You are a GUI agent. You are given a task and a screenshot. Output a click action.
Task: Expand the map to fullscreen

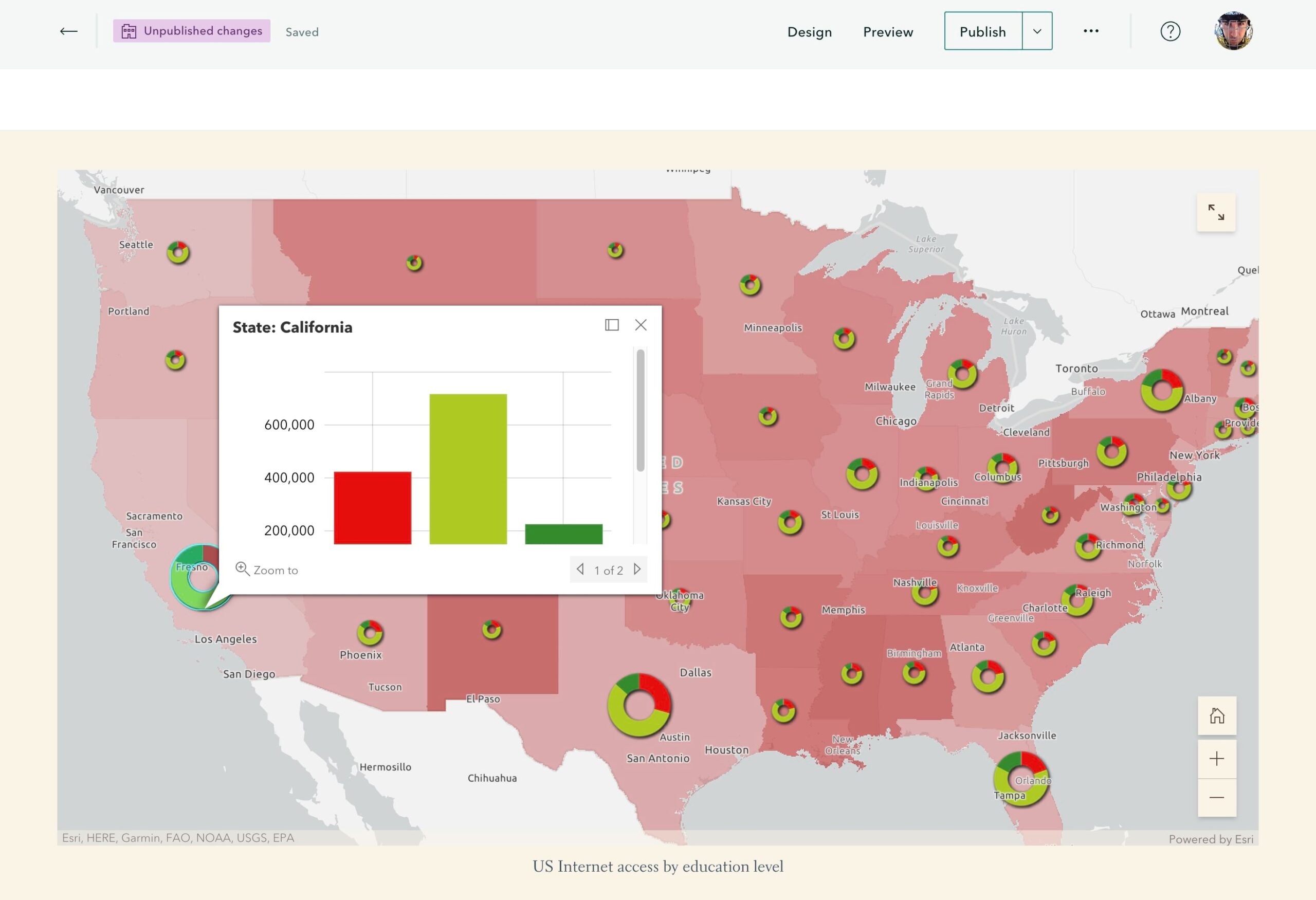(1216, 212)
